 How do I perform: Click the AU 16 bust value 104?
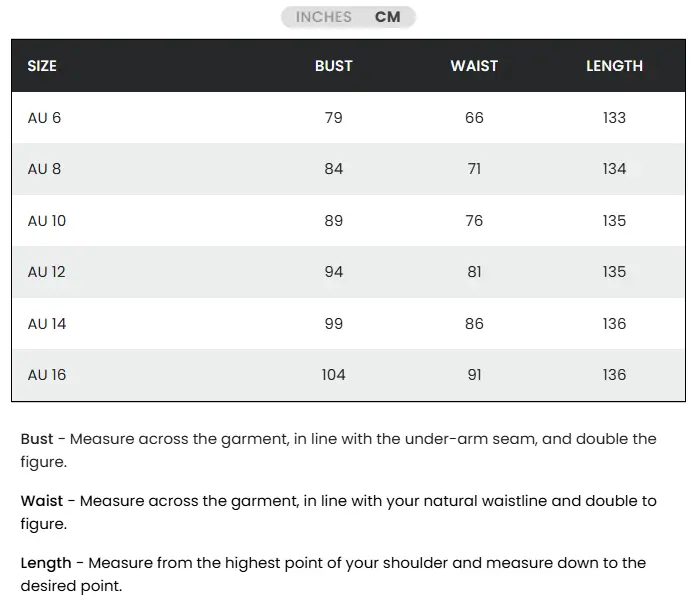[x=333, y=375]
